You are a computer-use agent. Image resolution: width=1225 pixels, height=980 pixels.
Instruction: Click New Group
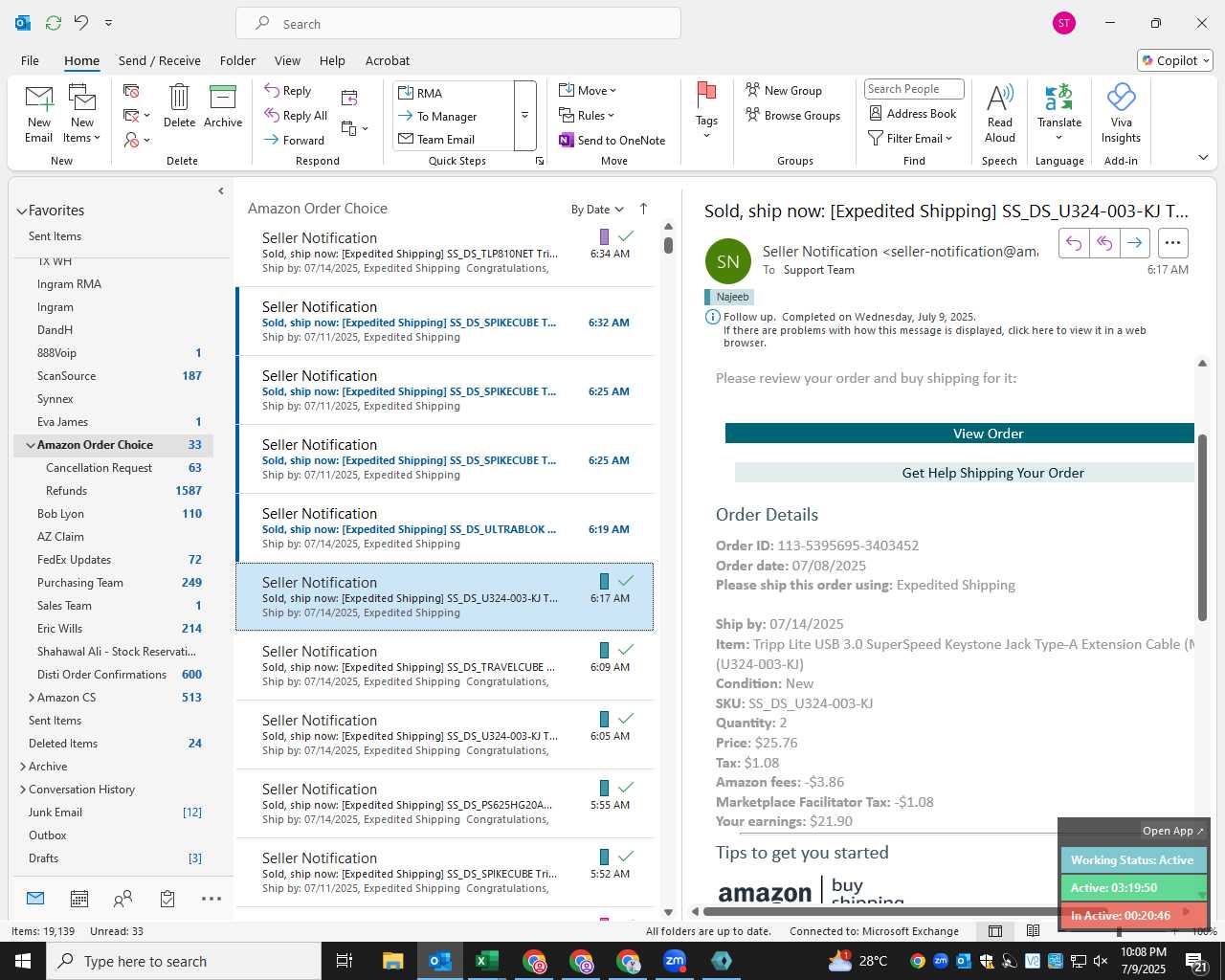(784, 91)
